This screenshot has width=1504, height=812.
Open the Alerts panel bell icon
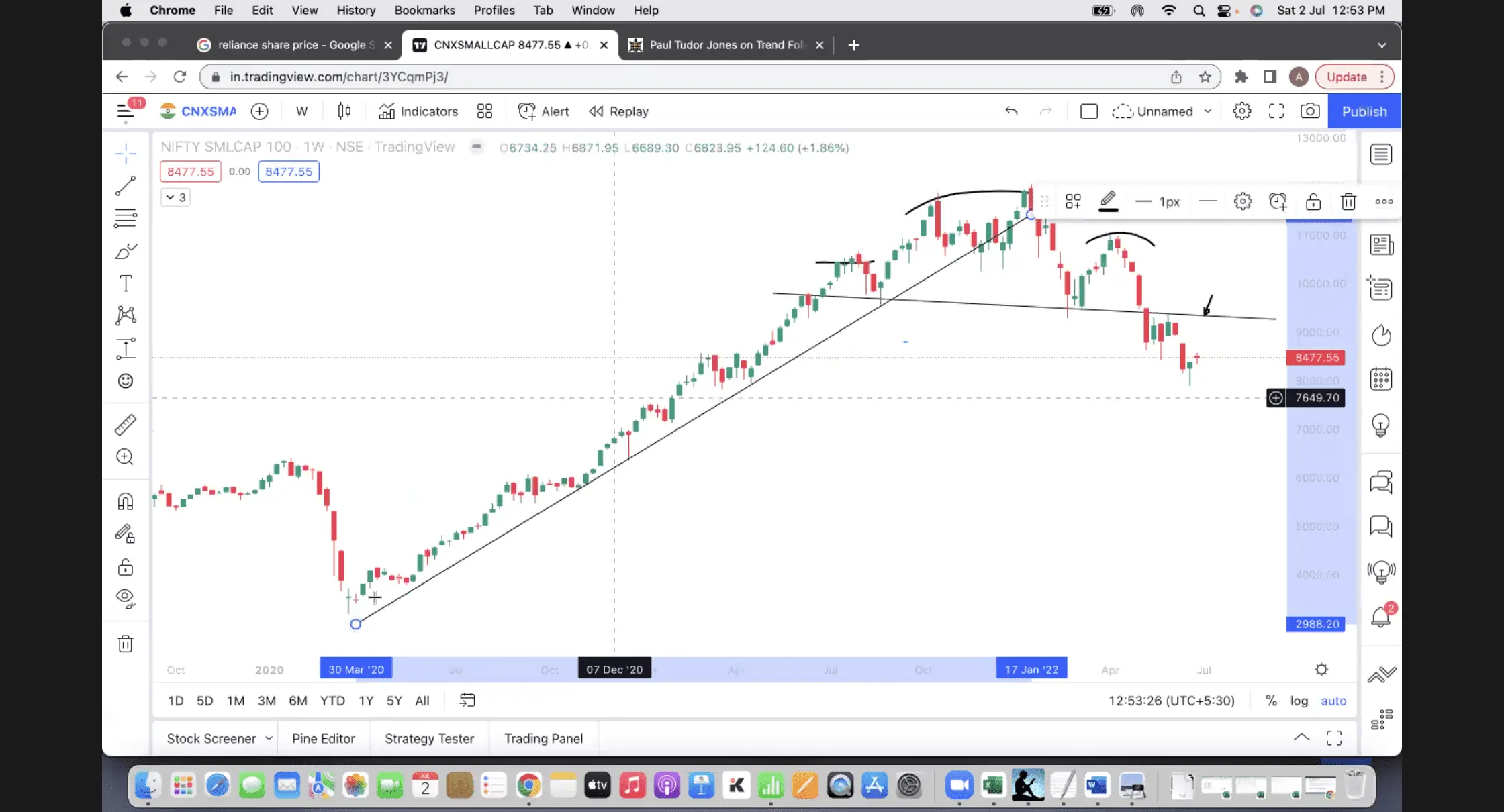[x=1380, y=616]
